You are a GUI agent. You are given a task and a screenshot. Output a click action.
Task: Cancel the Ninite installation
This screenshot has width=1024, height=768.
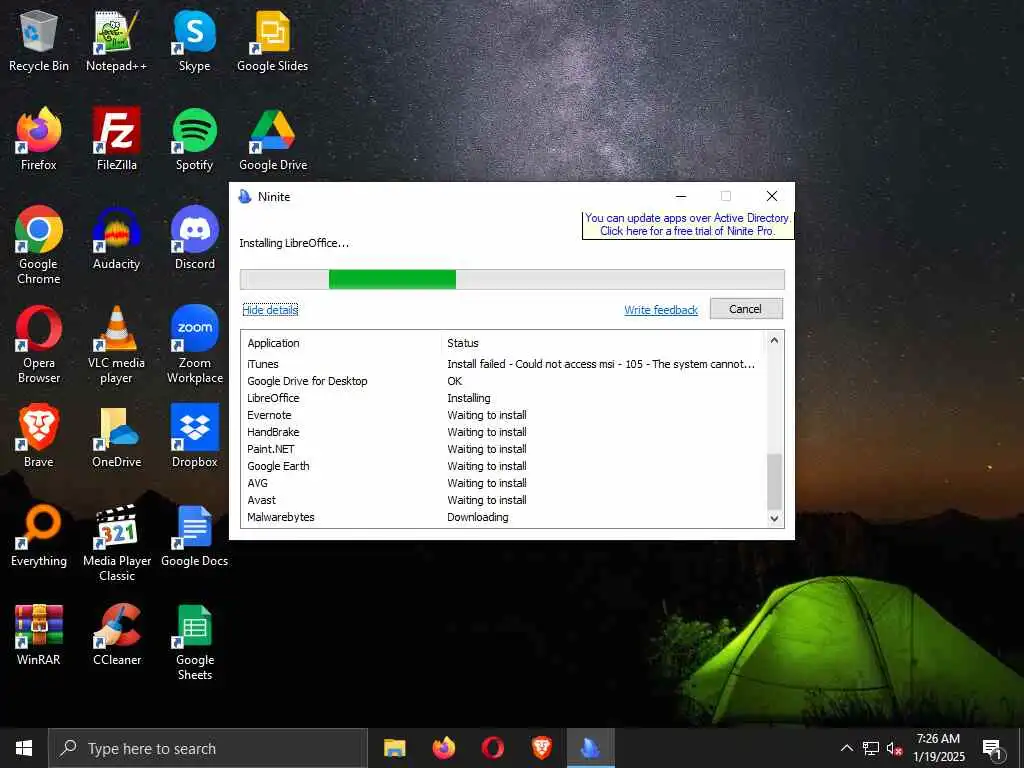pyautogui.click(x=746, y=309)
